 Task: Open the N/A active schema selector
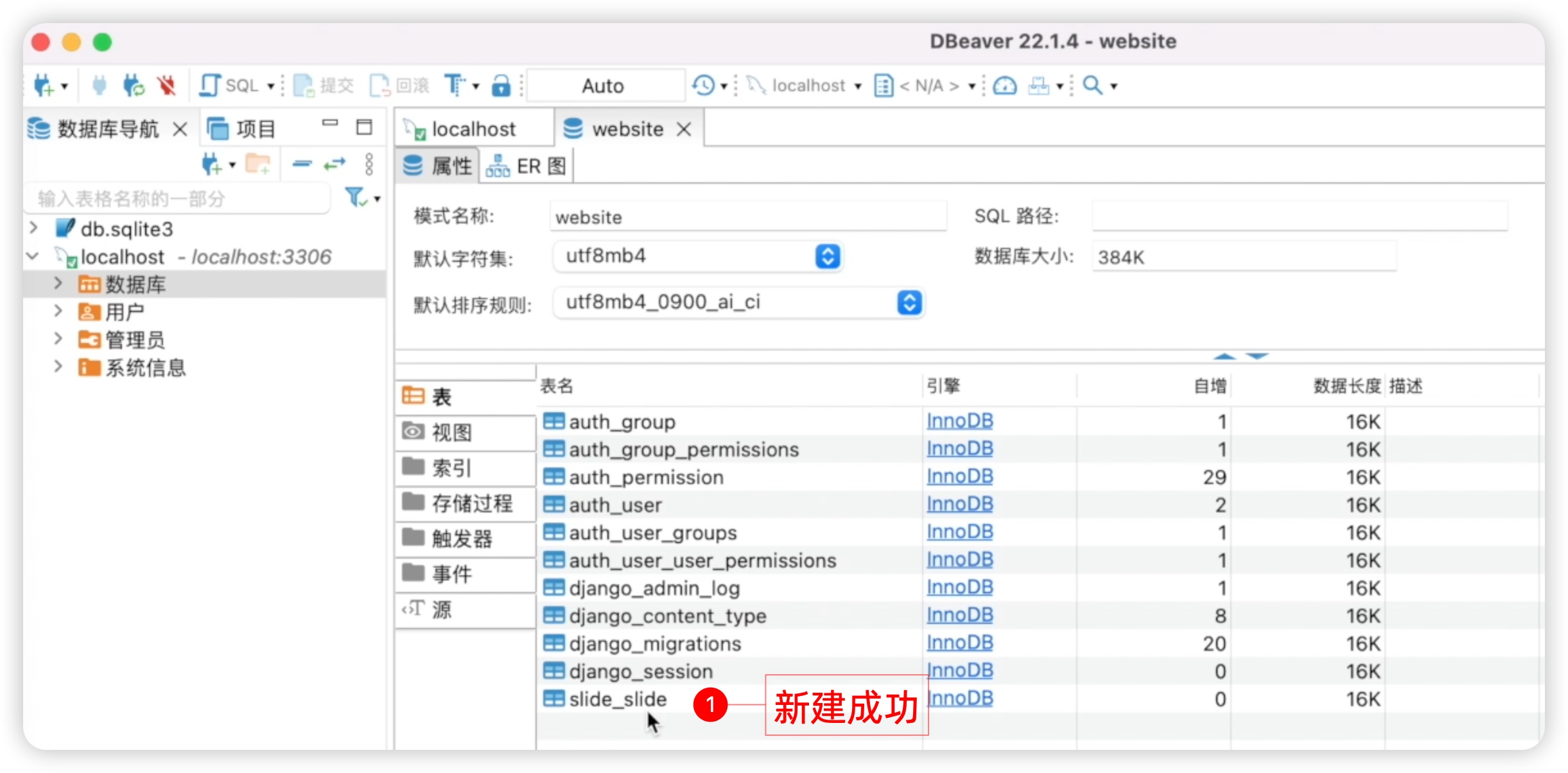(x=925, y=85)
